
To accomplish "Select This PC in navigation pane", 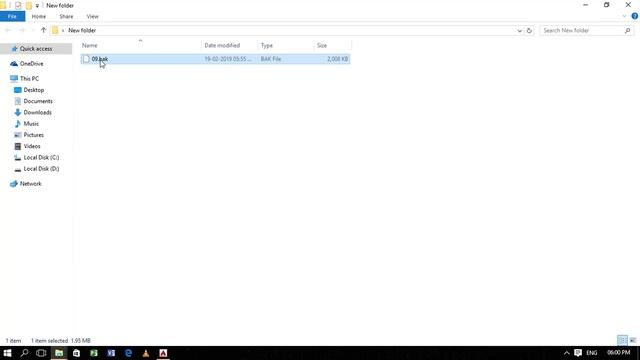I will coord(29,78).
